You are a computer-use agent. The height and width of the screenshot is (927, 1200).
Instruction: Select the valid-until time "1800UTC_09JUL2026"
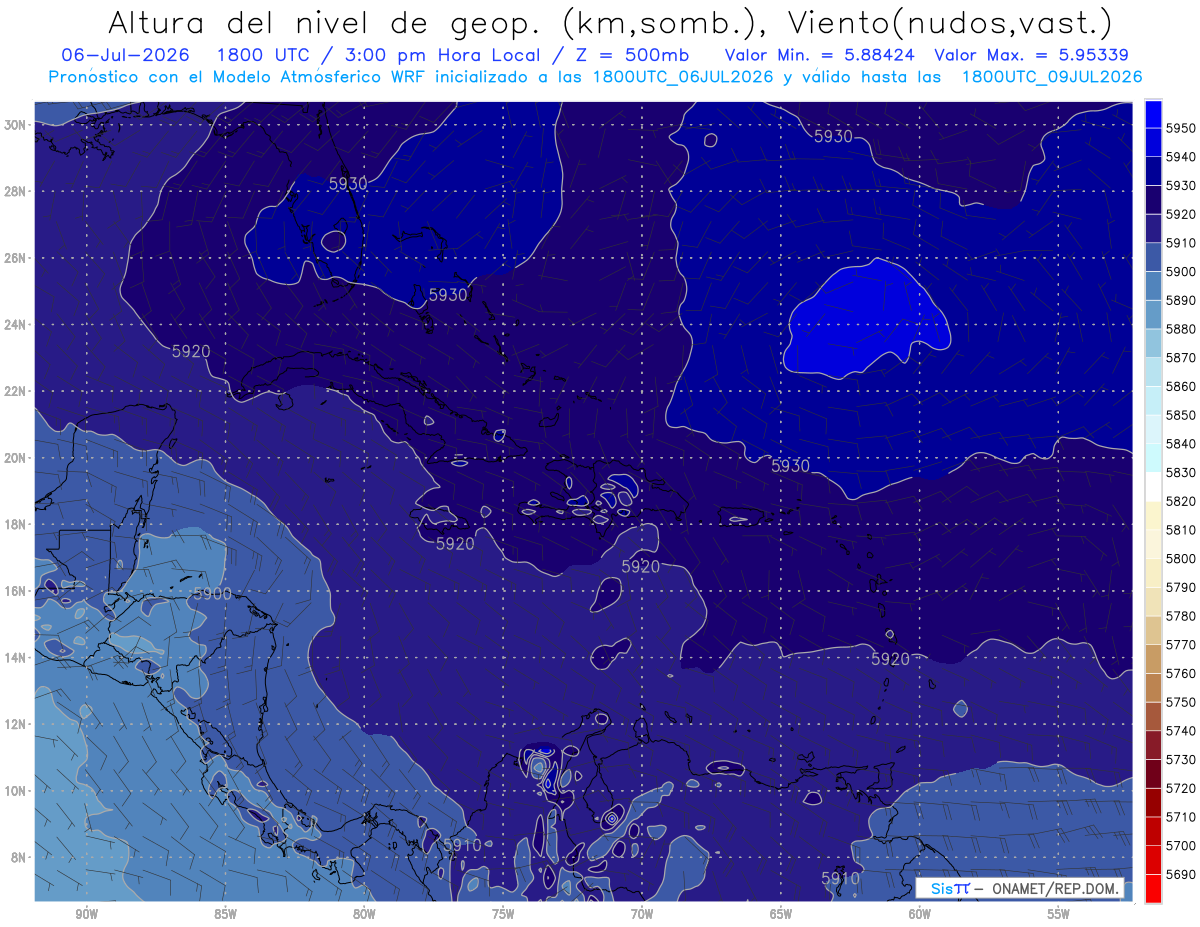pyautogui.click(x=1052, y=77)
